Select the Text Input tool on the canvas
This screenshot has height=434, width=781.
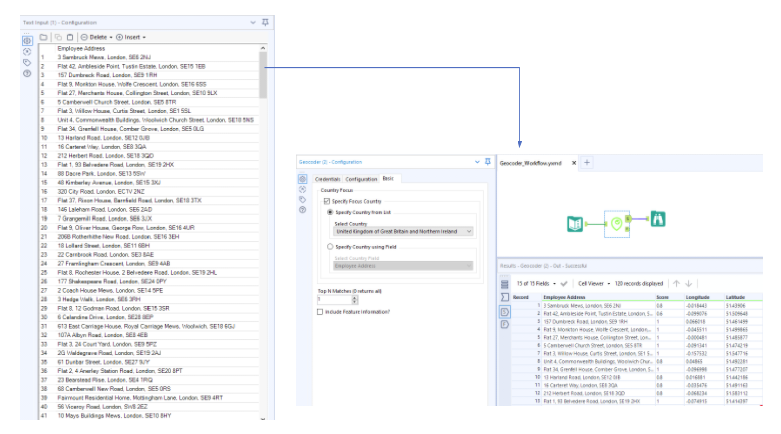click(x=575, y=224)
